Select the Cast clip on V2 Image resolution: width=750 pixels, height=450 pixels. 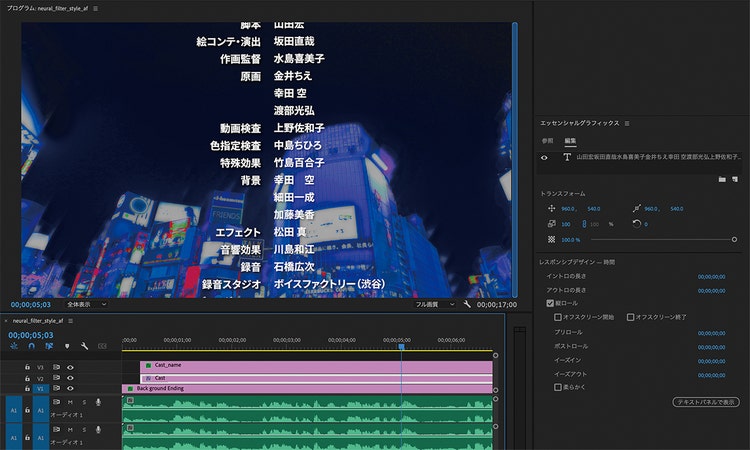[316, 378]
